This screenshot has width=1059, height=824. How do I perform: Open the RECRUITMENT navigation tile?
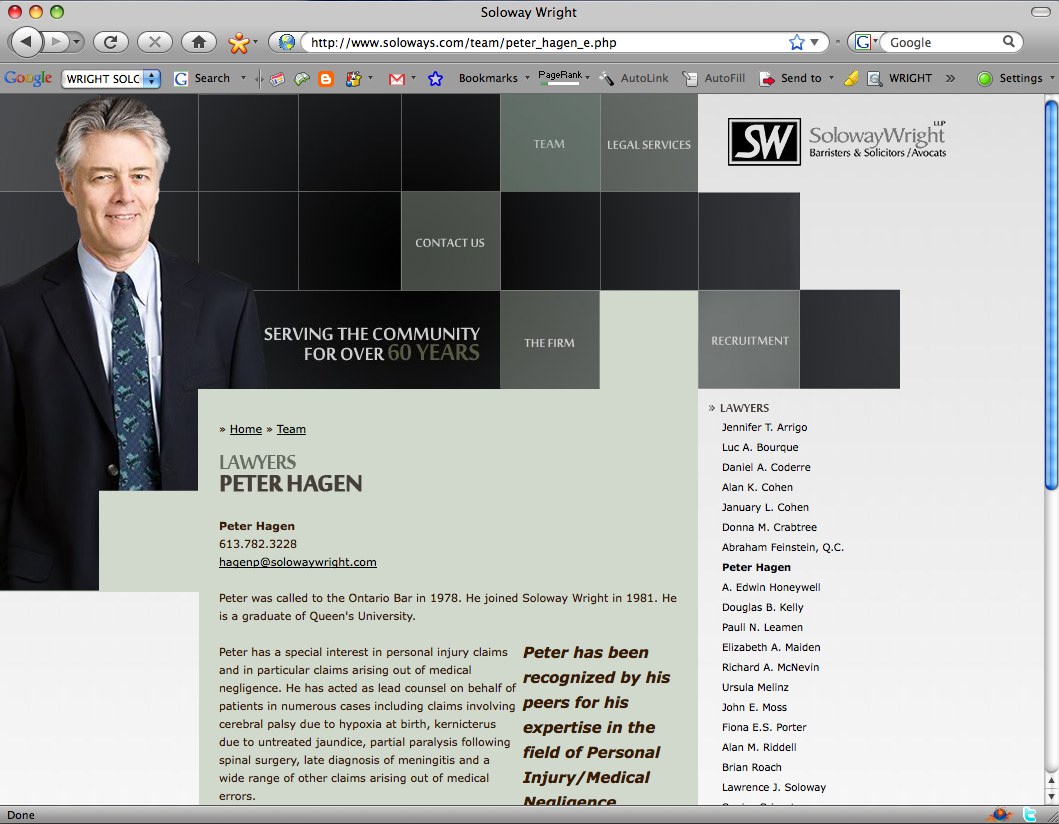[x=749, y=340]
